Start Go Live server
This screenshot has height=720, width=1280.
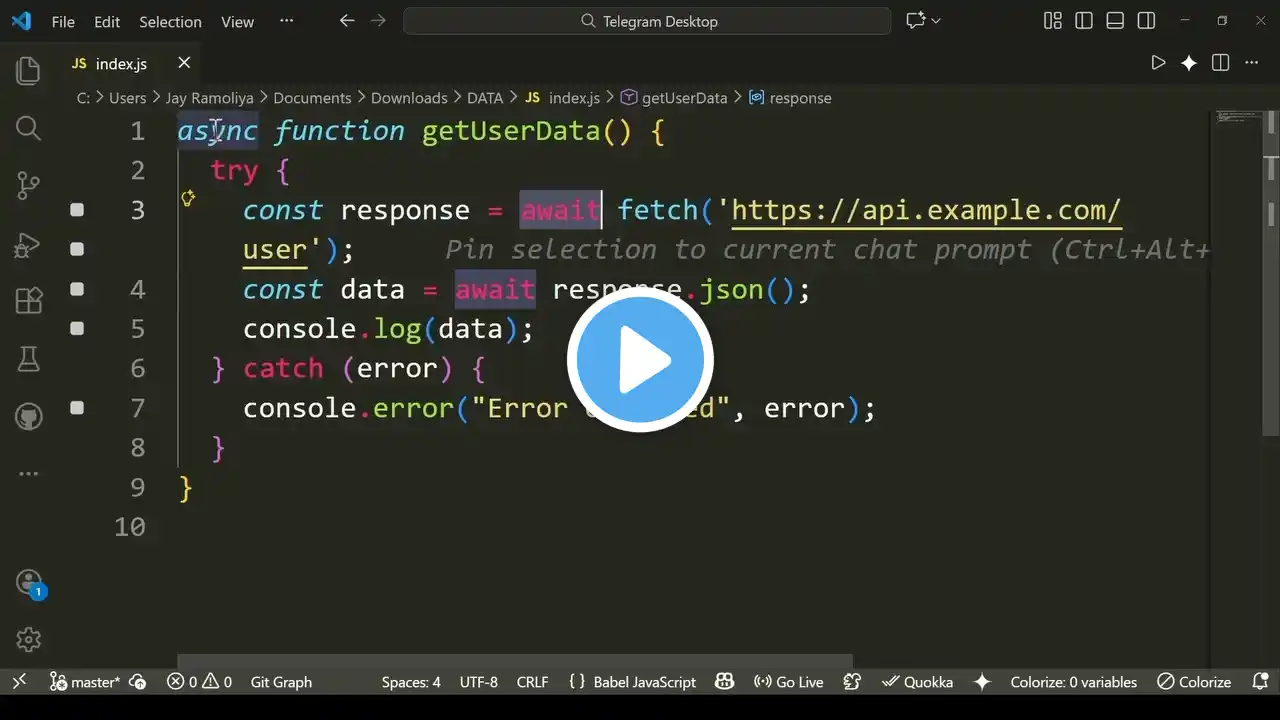click(789, 682)
